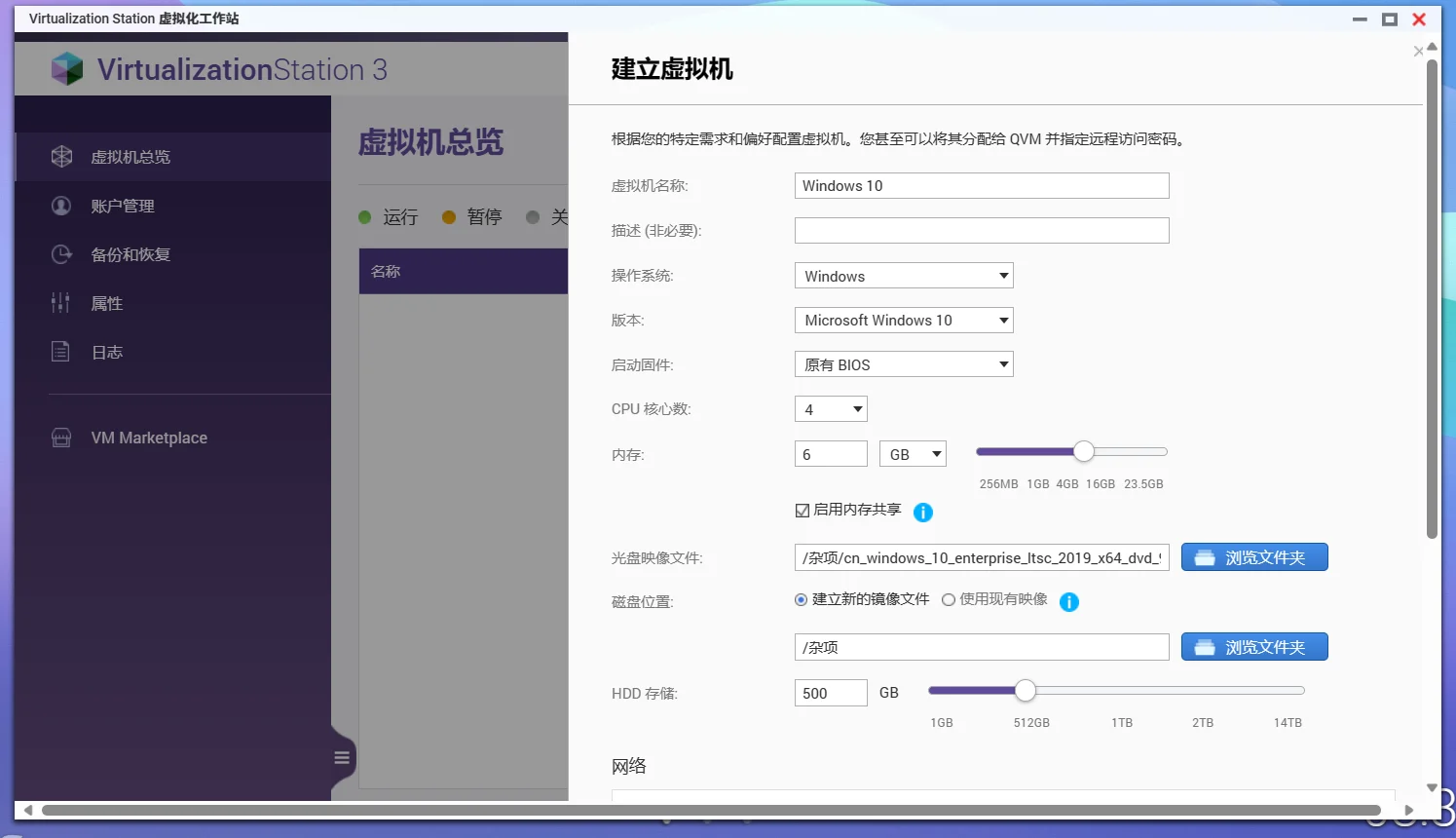Click 浏览文件夹 for the ISO image
Viewport: 1456px width, 838px height.
point(1254,556)
